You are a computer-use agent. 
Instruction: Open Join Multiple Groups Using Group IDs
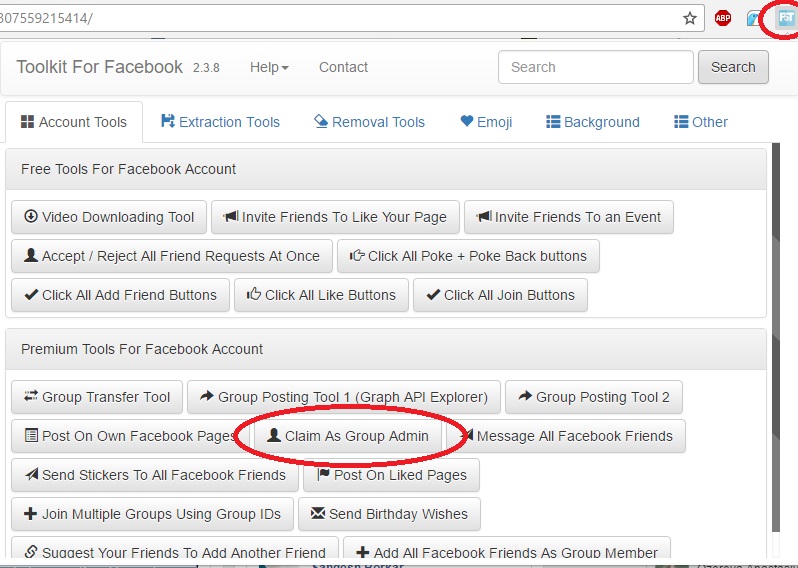[152, 514]
